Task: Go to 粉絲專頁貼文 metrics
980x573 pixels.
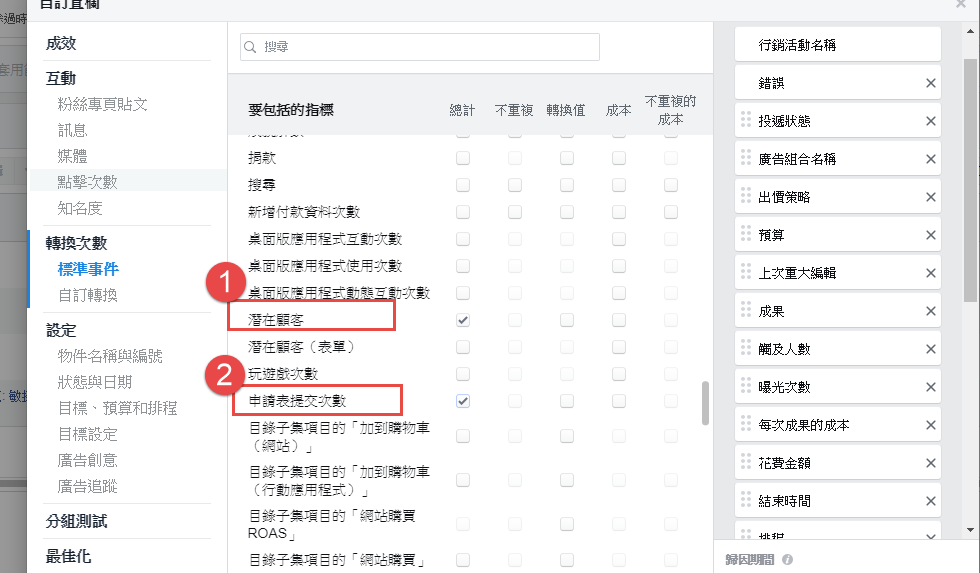Action: (103, 104)
